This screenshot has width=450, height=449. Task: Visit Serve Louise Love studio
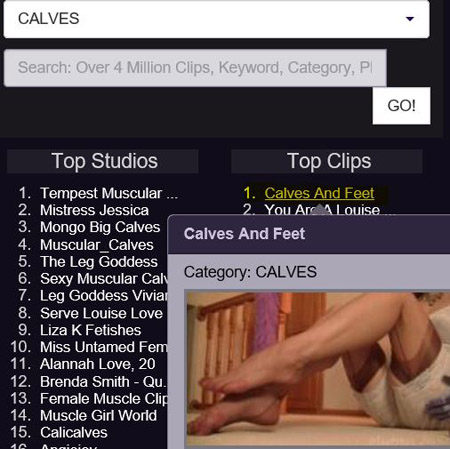point(101,313)
